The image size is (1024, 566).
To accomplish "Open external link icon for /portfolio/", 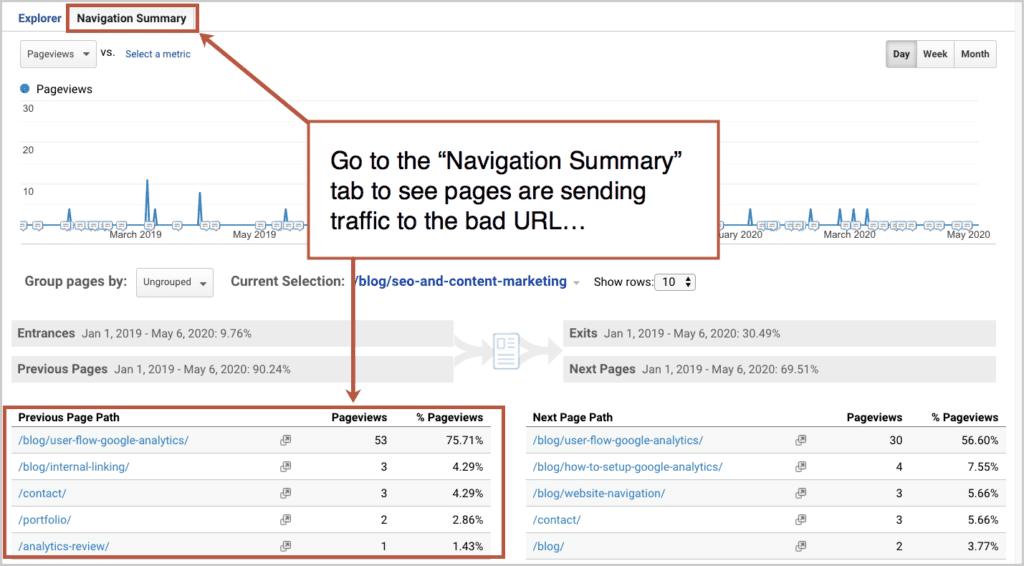I will coord(285,520).
